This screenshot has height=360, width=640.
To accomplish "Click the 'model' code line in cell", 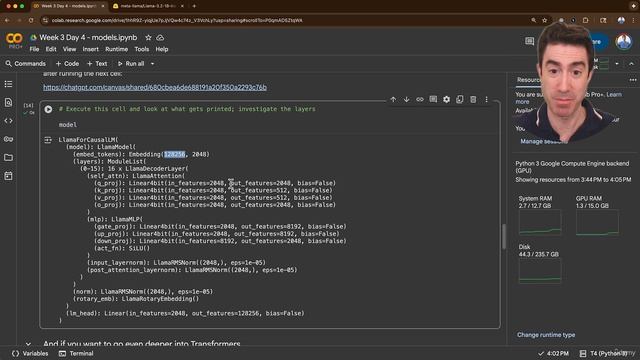I will [x=68, y=125].
